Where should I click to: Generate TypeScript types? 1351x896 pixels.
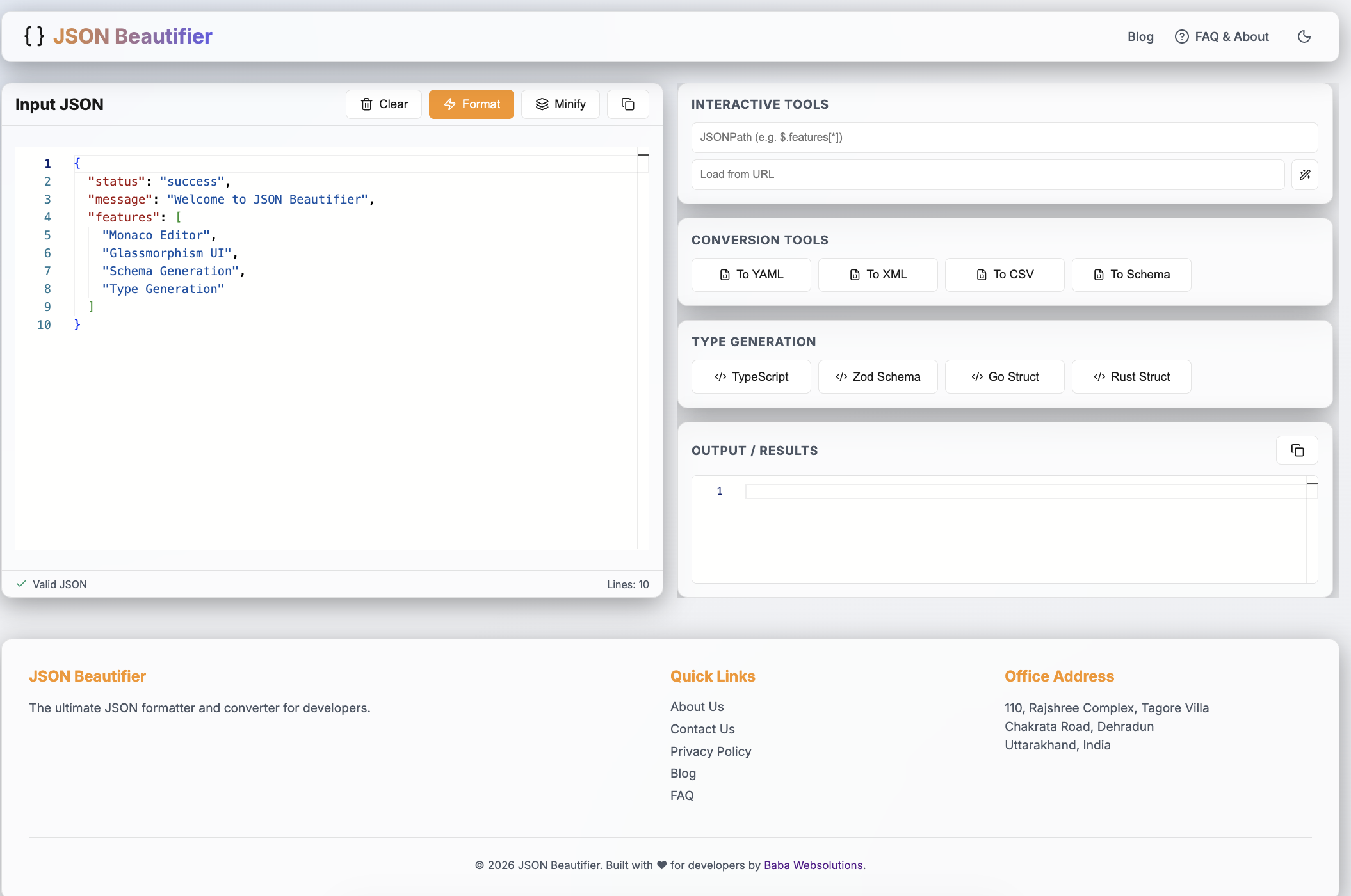point(751,377)
